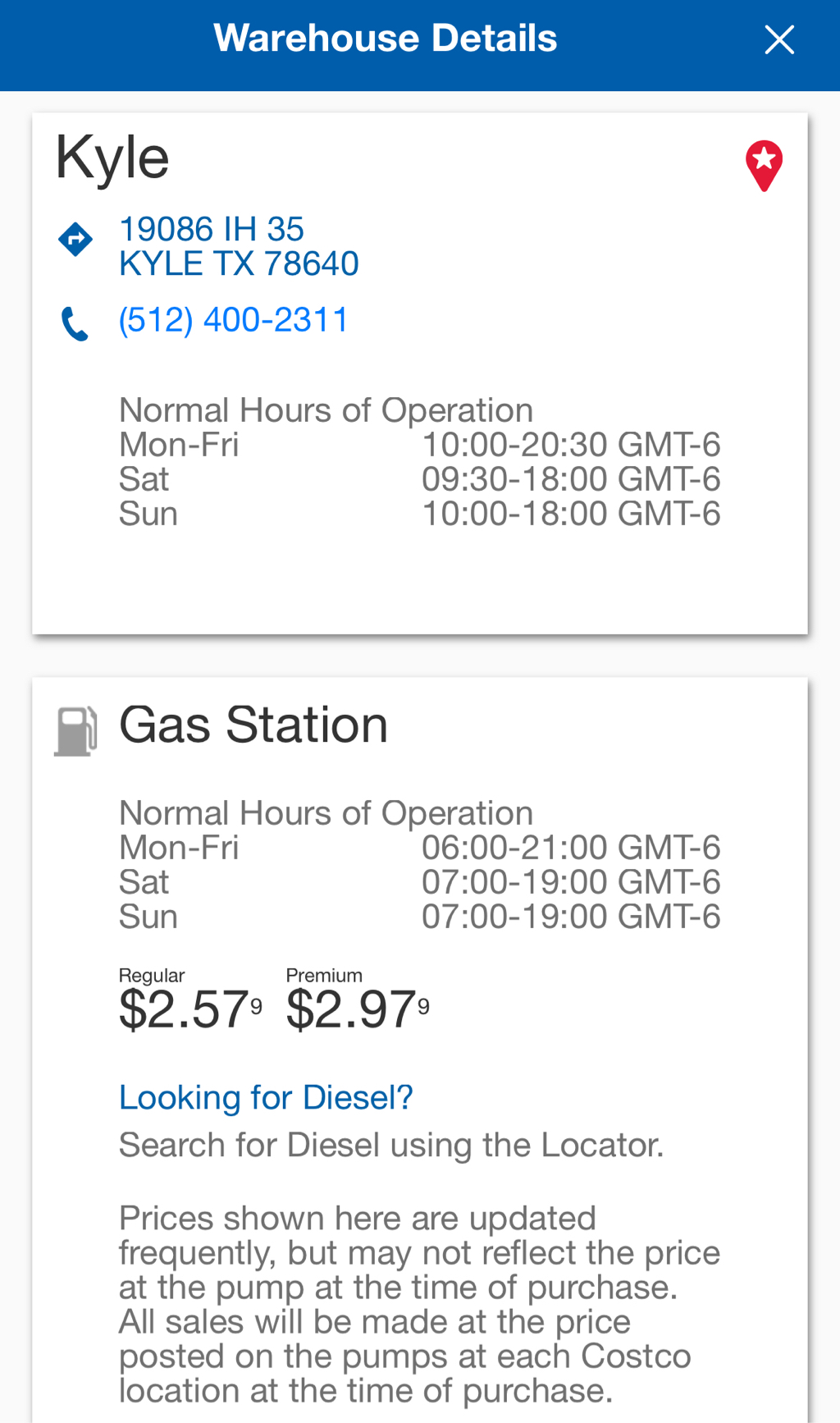Close the Warehouse Details panel

tap(778, 39)
